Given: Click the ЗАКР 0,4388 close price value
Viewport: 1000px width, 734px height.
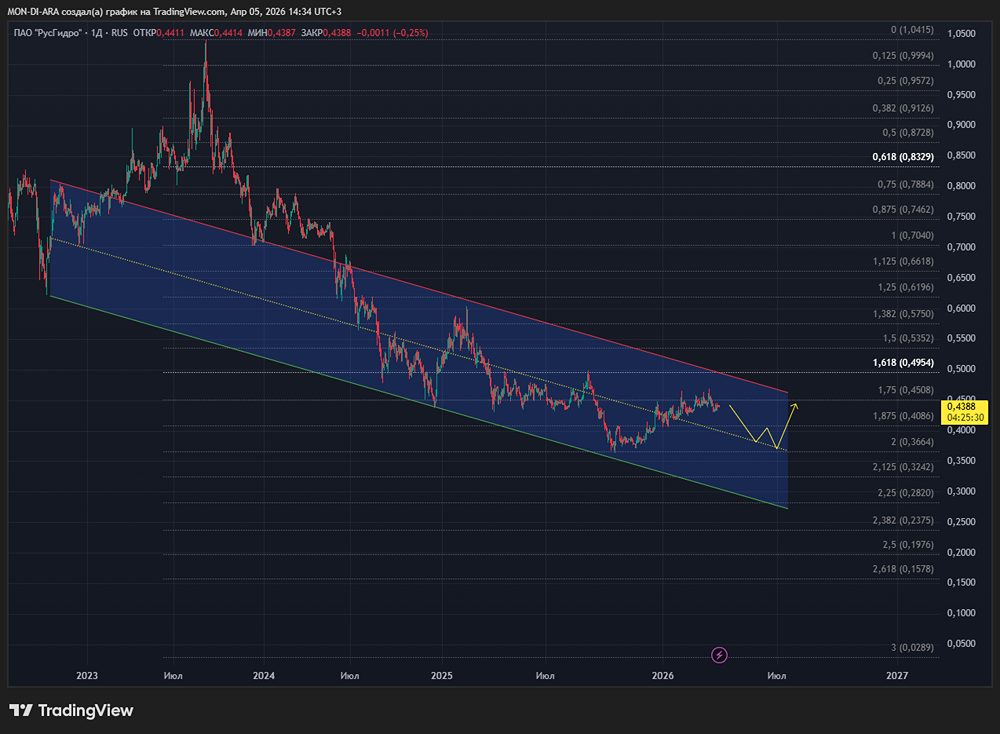Looking at the screenshot, I should pos(326,33).
